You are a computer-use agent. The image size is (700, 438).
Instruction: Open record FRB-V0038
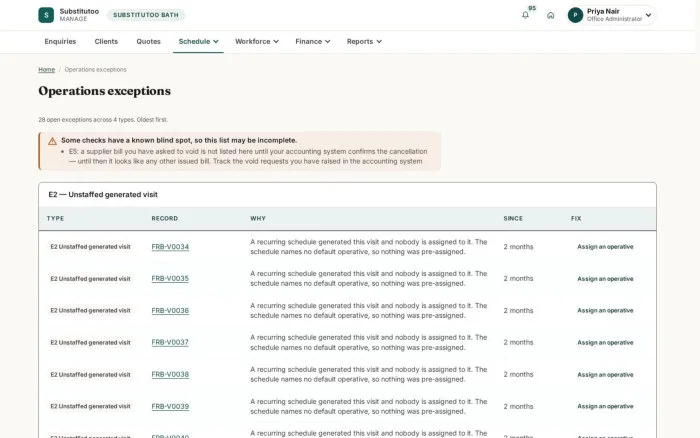click(x=170, y=375)
